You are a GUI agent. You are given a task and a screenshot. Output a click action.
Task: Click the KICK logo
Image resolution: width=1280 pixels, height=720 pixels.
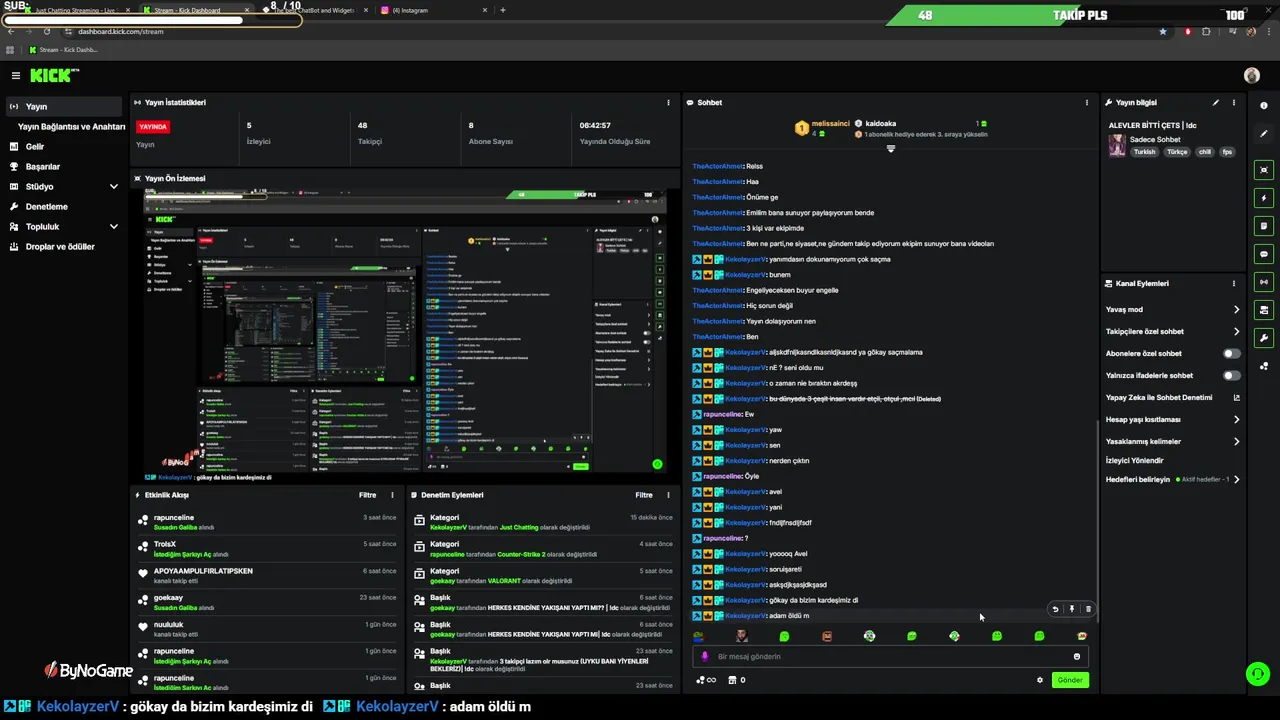click(x=52, y=76)
